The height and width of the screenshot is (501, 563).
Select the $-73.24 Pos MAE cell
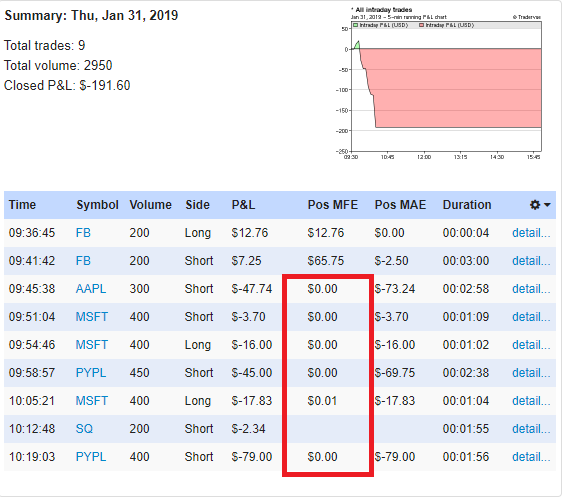tap(395, 289)
